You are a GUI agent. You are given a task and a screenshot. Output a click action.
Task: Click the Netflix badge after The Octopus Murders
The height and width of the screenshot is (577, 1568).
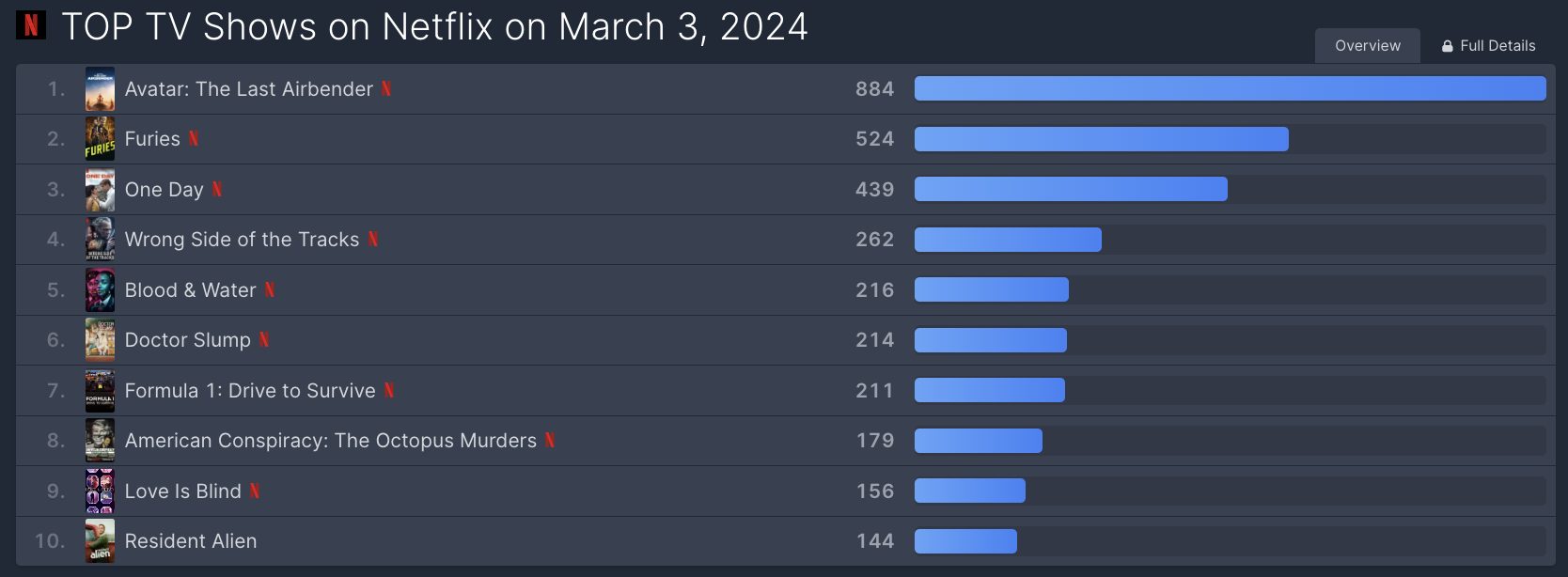[550, 440]
